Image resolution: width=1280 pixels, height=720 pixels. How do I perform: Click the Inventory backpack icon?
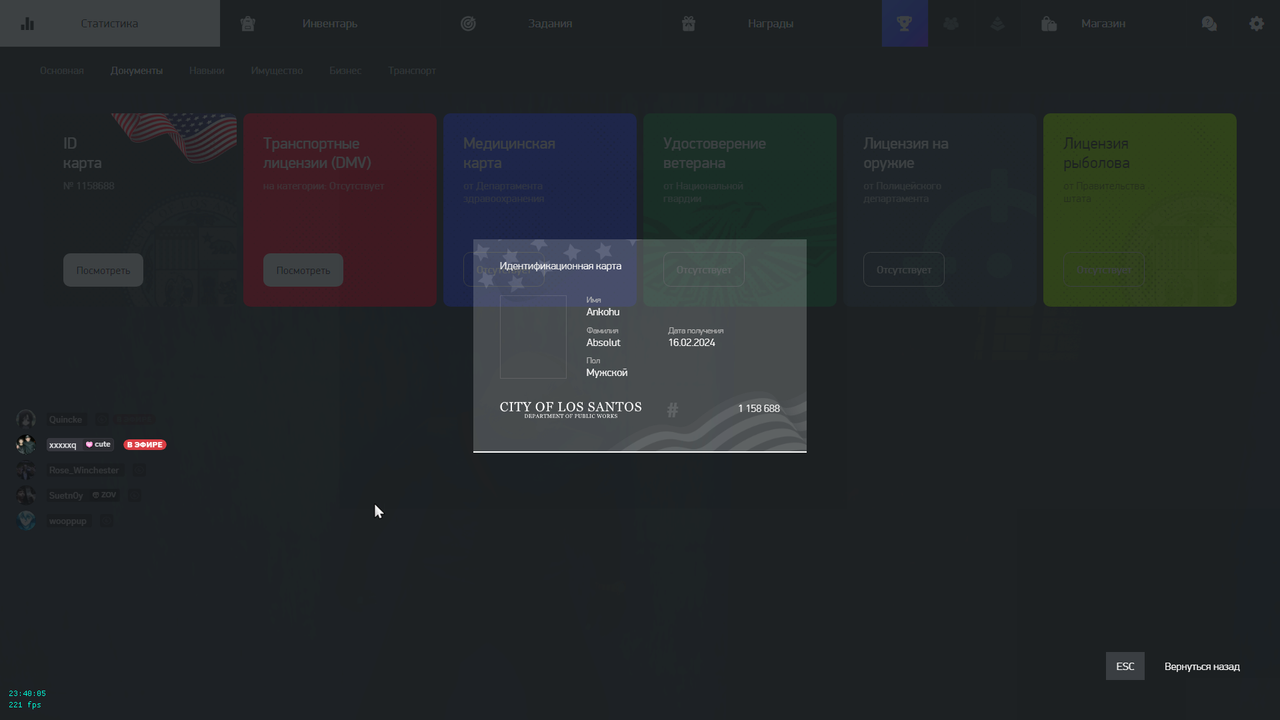point(248,23)
